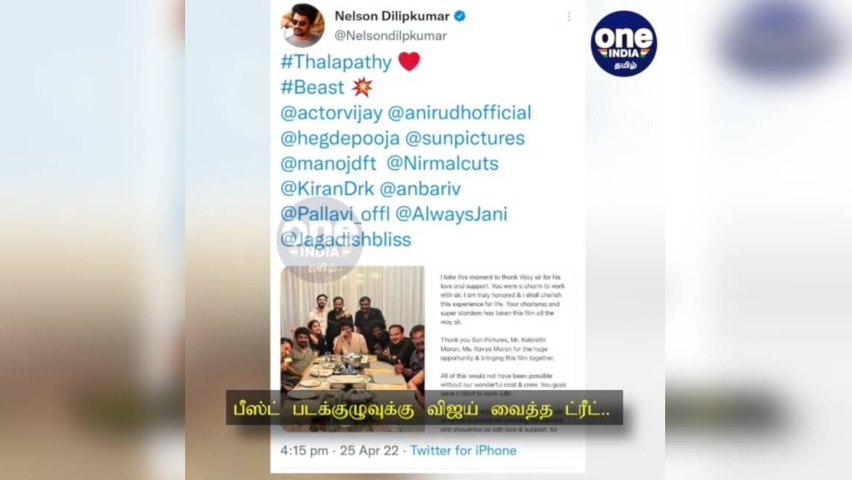
Task: Click the Twitter for iPhone source link
Action: 463,451
